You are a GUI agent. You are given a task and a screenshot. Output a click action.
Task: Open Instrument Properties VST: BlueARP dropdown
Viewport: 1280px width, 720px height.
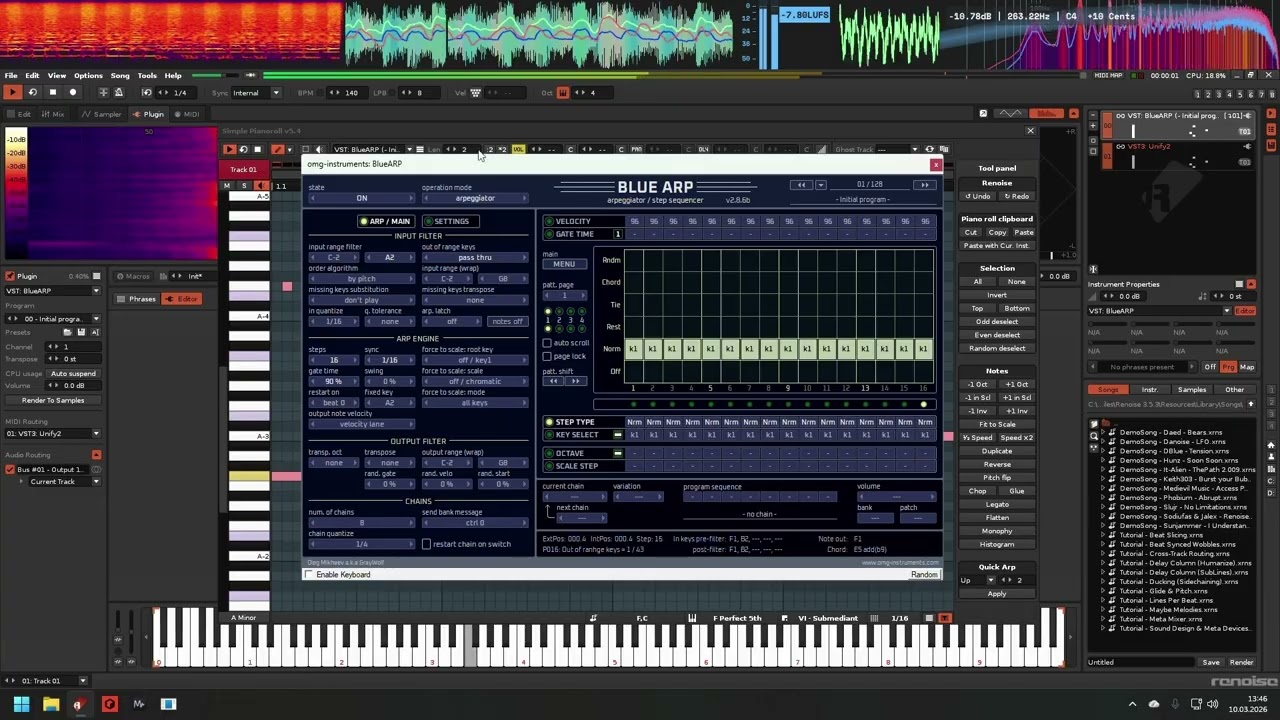[1160, 311]
